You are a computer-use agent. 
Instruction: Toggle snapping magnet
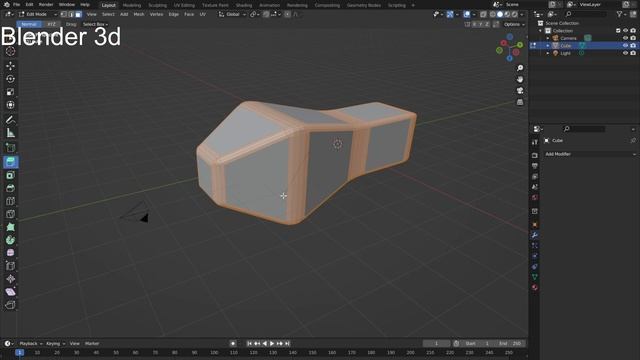[x=266, y=14]
